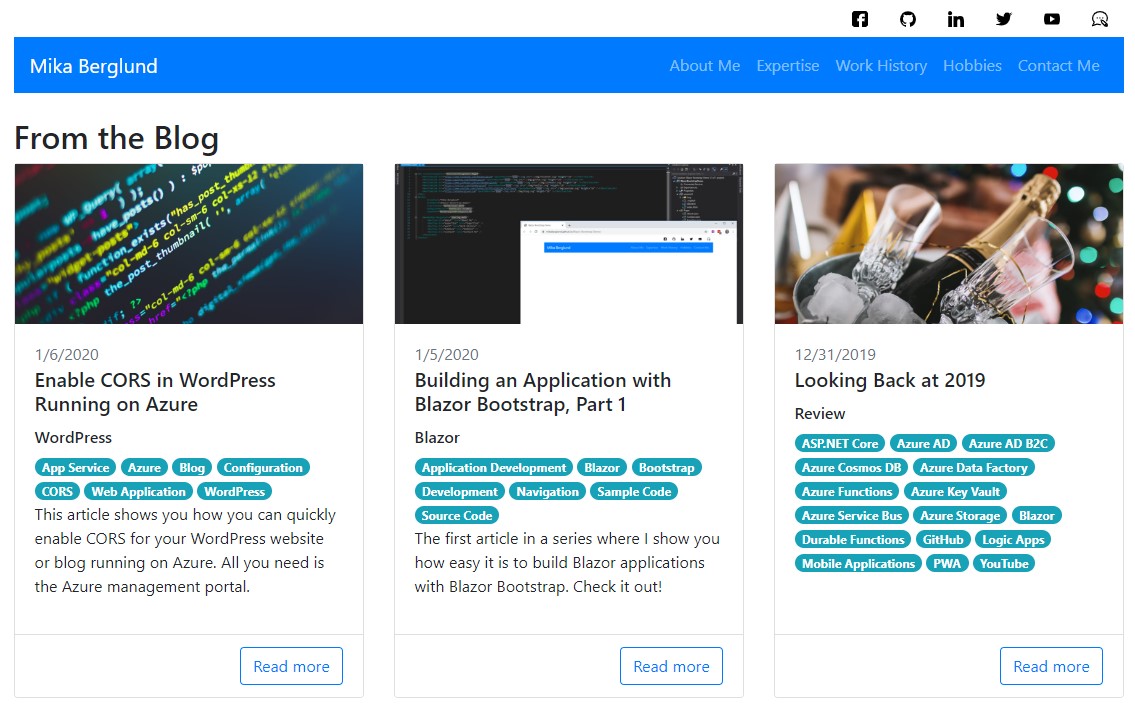1135x711 pixels.
Task: Click the Azure Key Vault tag
Action: point(955,492)
